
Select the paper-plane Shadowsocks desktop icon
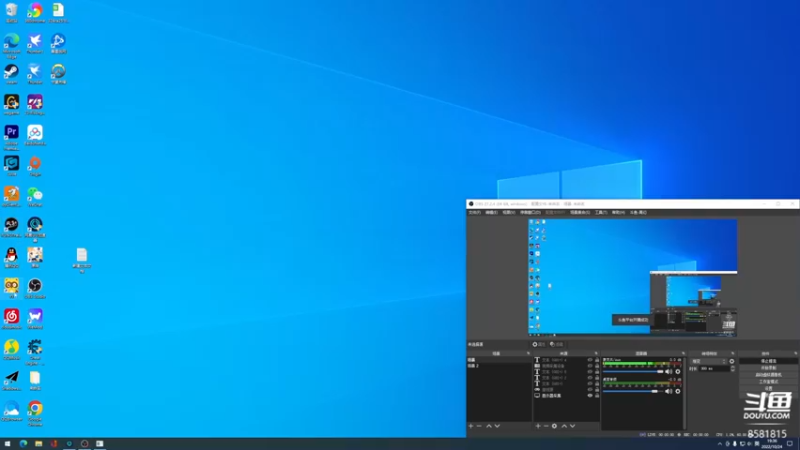[11, 381]
